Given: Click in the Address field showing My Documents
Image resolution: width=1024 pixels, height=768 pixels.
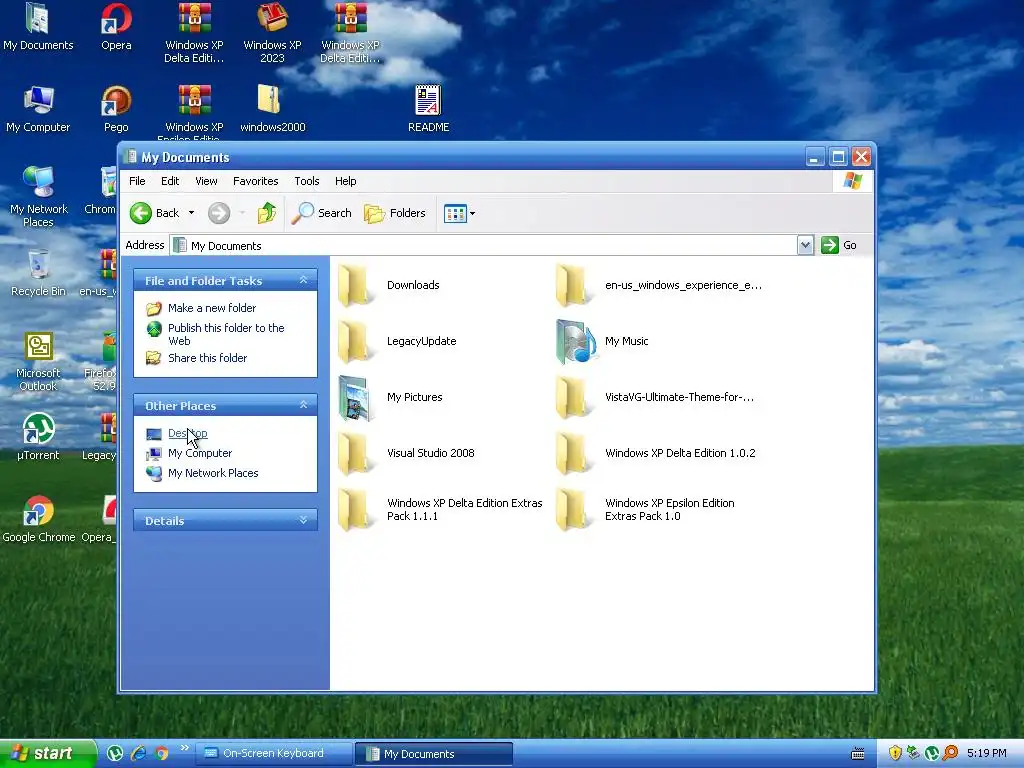Looking at the screenshot, I should click(483, 246).
